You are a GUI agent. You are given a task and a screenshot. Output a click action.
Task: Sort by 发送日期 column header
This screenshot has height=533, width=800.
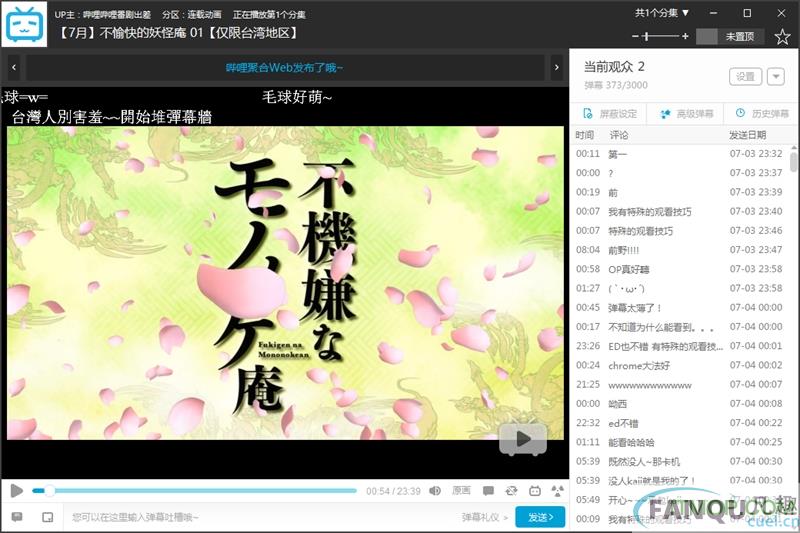tap(747, 135)
